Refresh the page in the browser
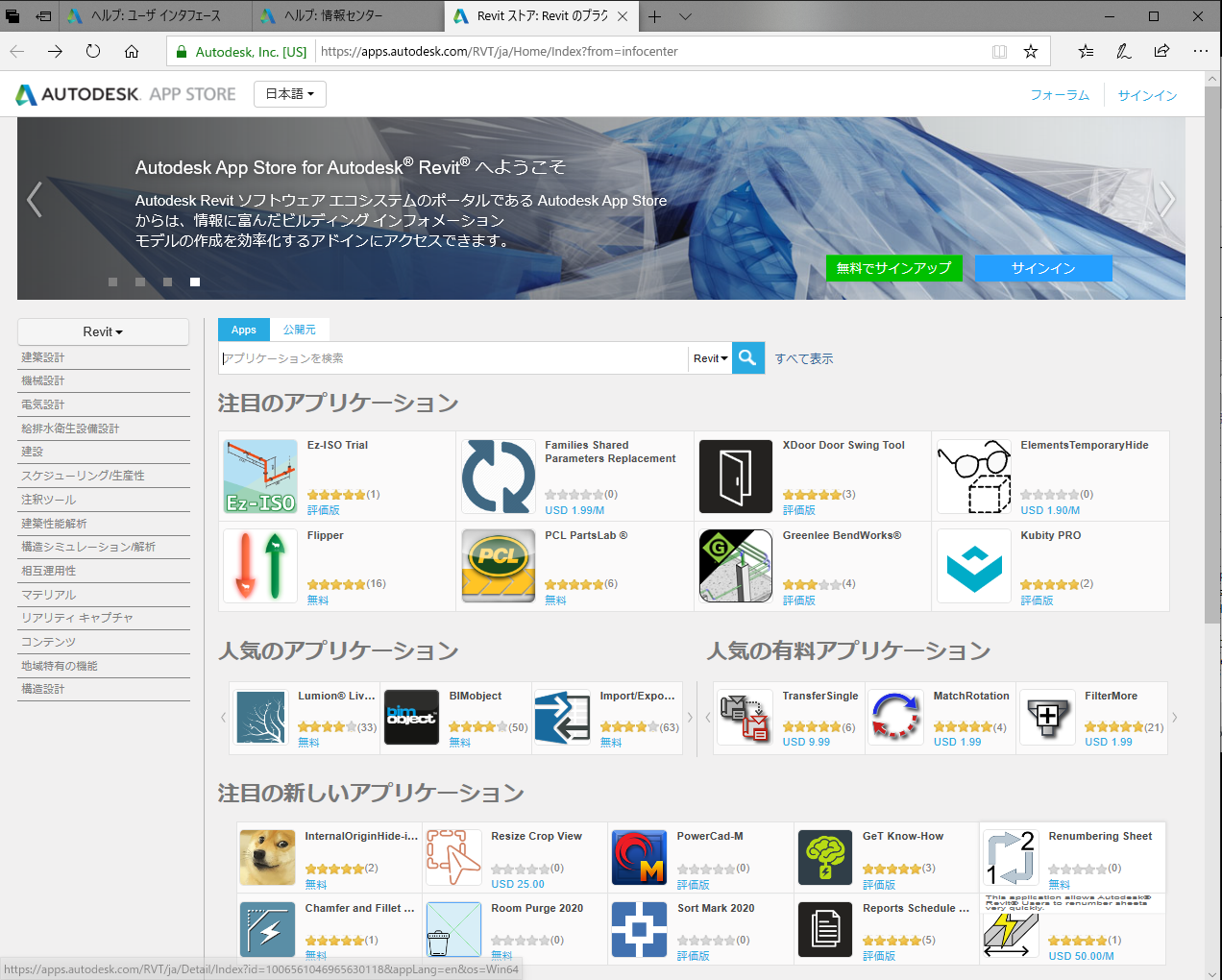 (x=93, y=51)
